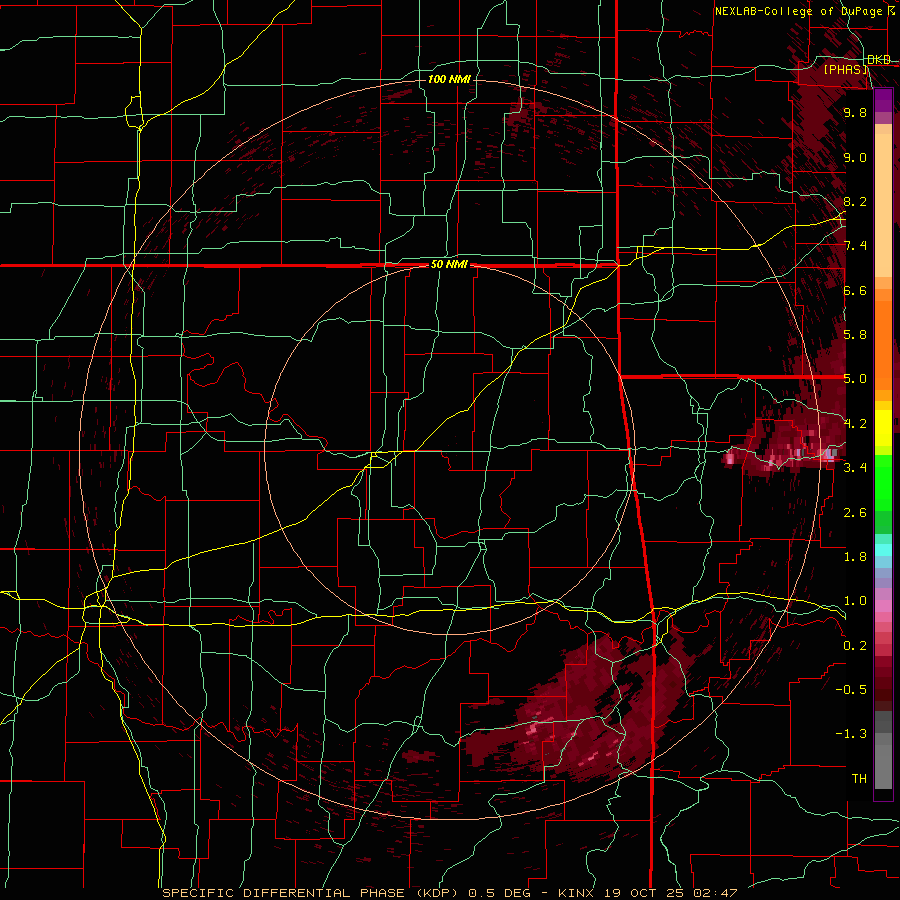Click the 5.8 scale label
Viewport: 900px width, 900px height.
coord(855,335)
